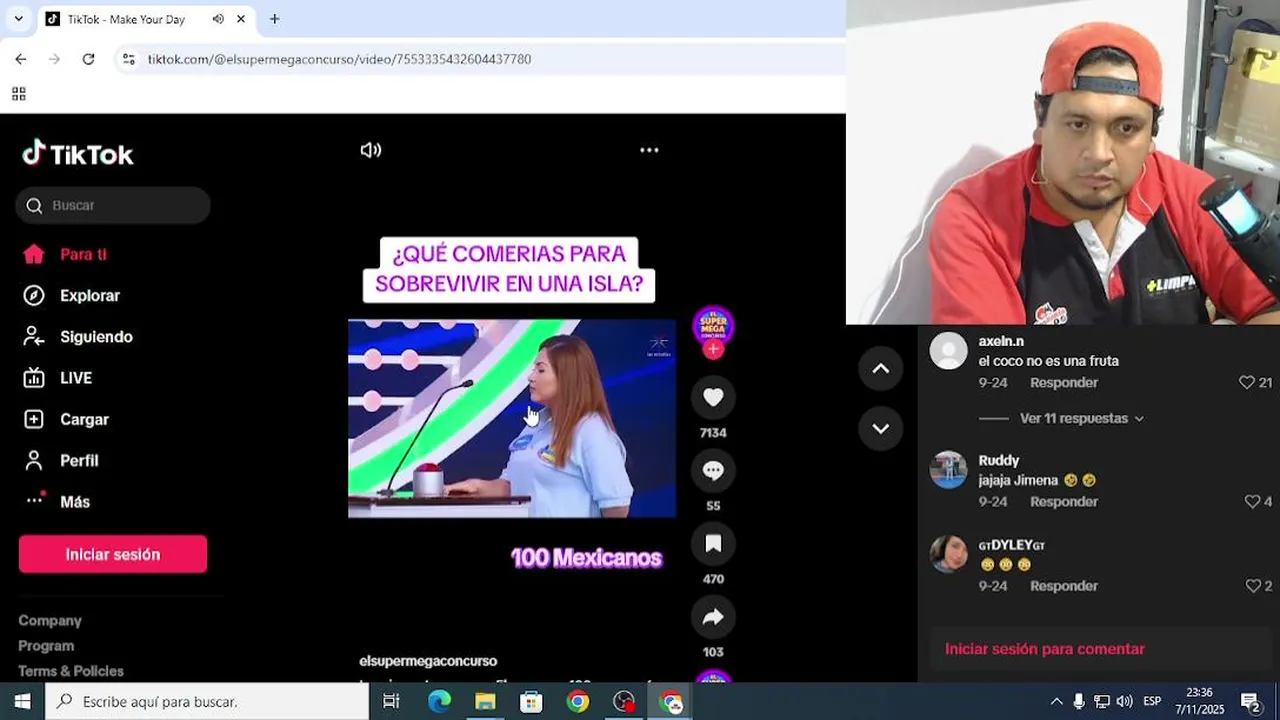Viewport: 1280px width, 720px height.
Task: Go to next video with down chevron
Action: (x=881, y=428)
